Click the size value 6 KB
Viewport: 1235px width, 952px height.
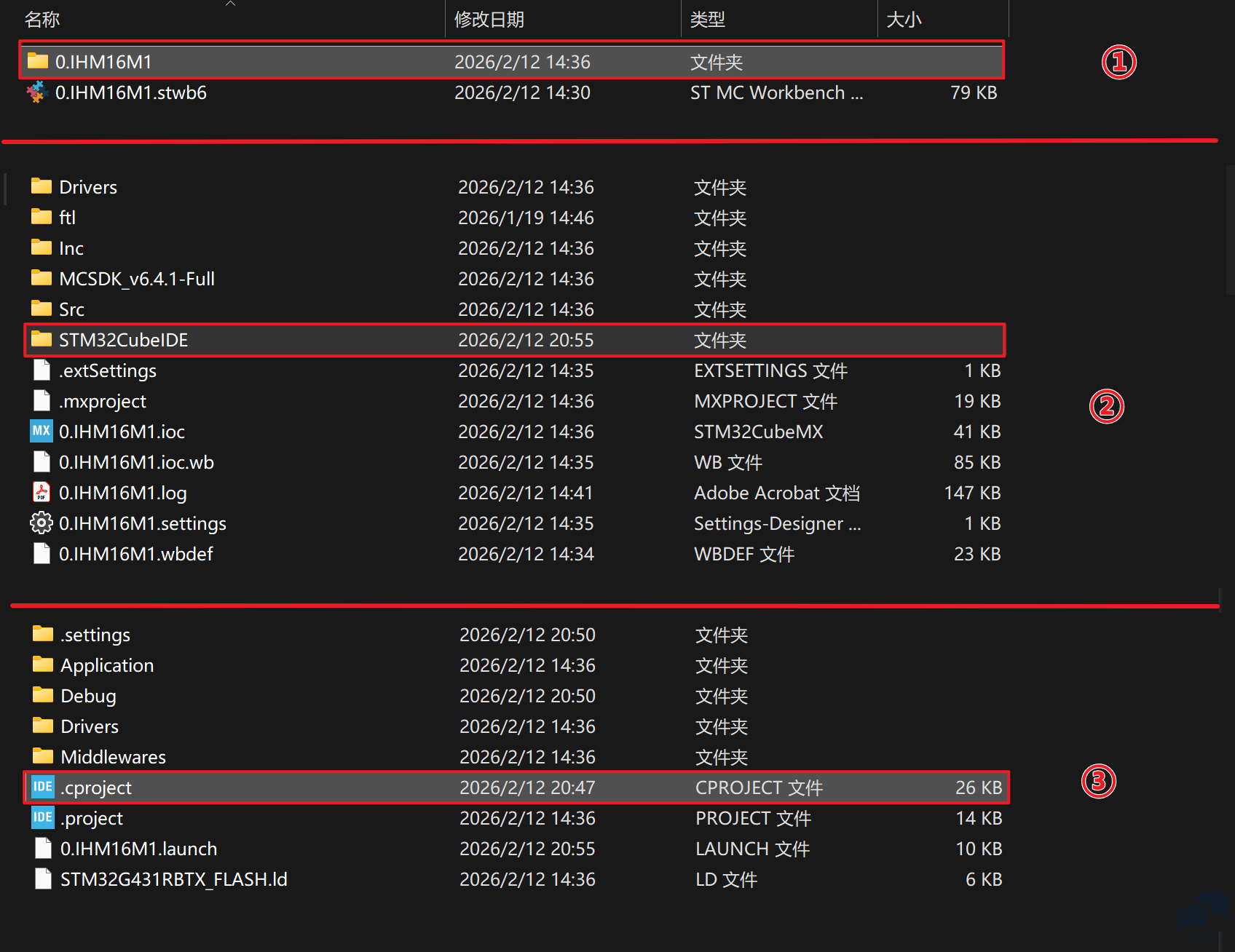984,879
